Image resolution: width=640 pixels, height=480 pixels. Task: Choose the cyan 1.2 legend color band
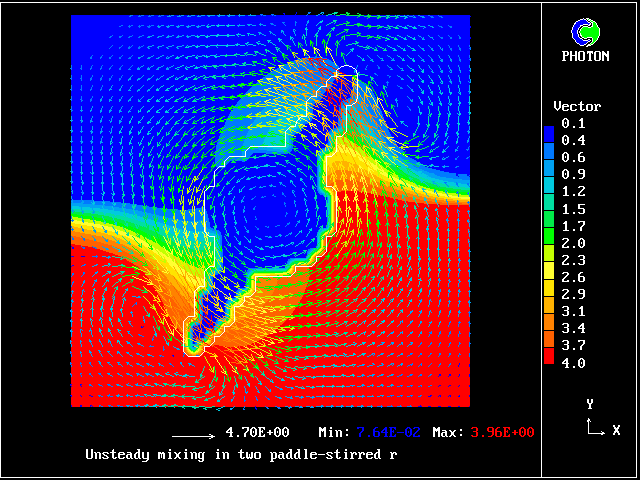pos(548,192)
